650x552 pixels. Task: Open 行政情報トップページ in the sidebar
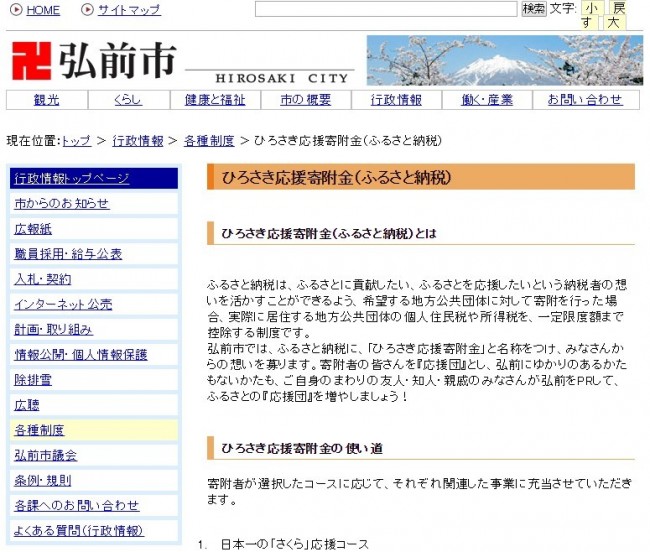(x=94, y=179)
